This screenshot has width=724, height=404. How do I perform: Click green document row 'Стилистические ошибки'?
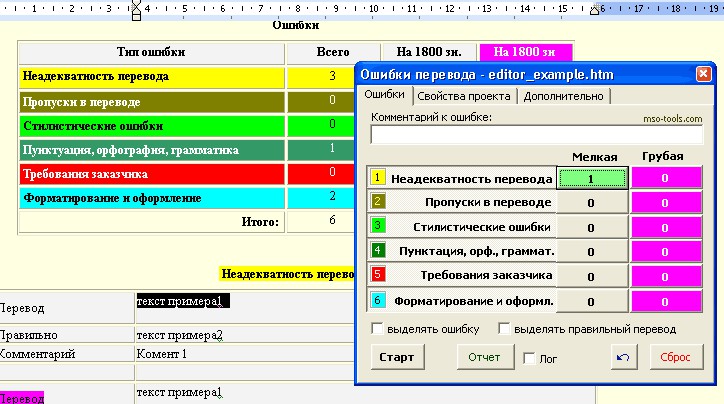[x=151, y=126]
